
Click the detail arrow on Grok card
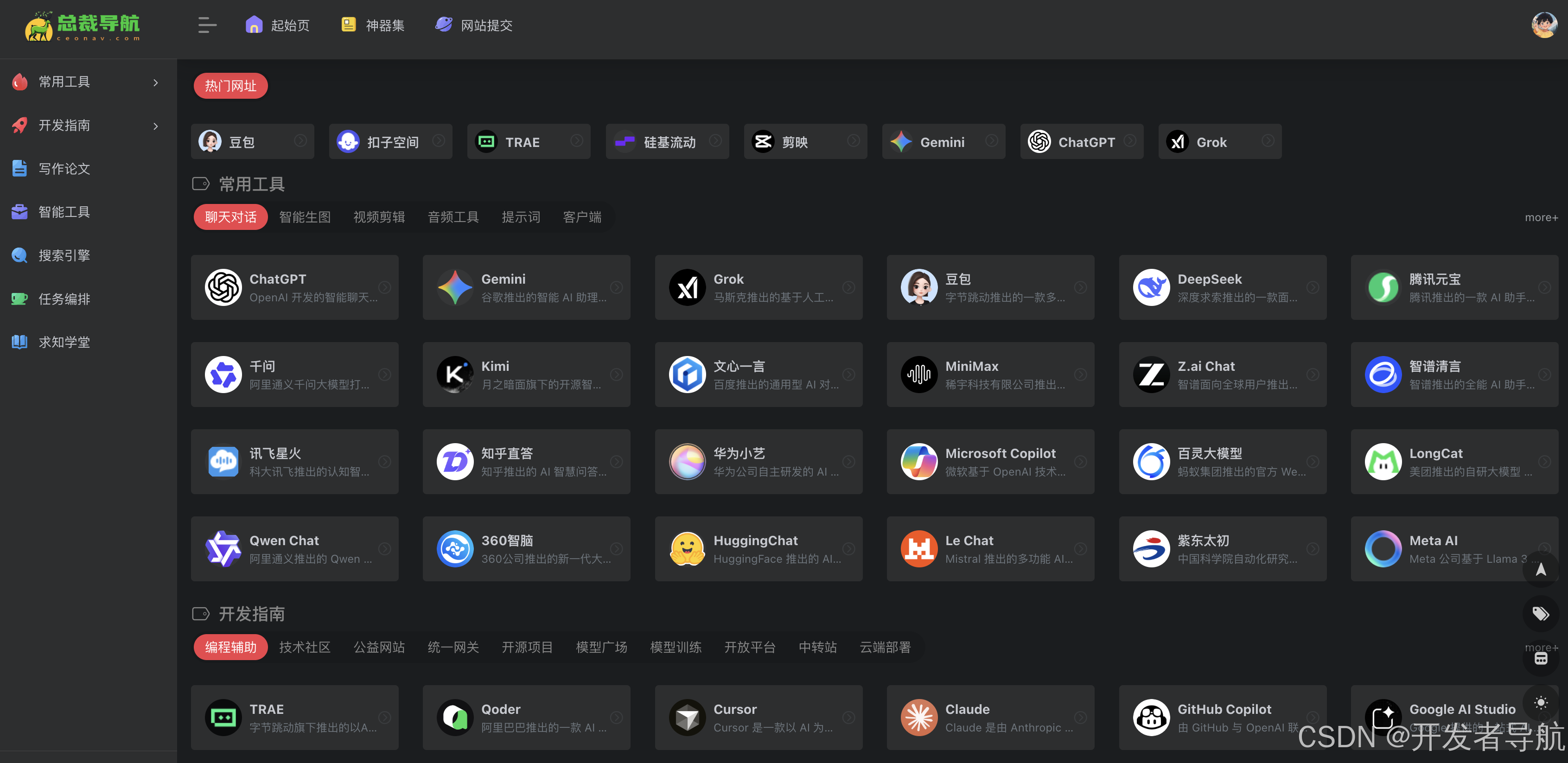848,287
